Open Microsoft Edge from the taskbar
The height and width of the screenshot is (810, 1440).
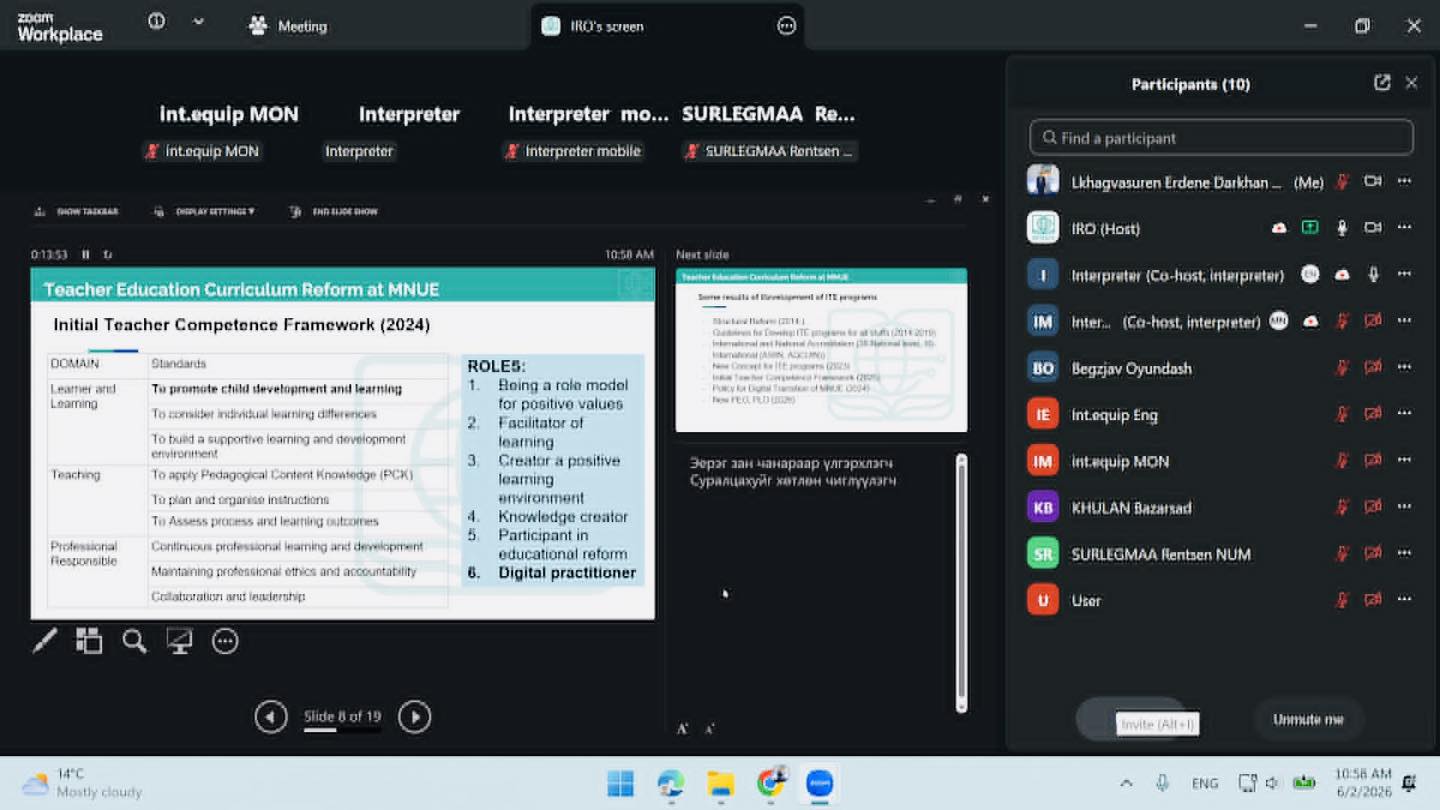click(x=670, y=783)
